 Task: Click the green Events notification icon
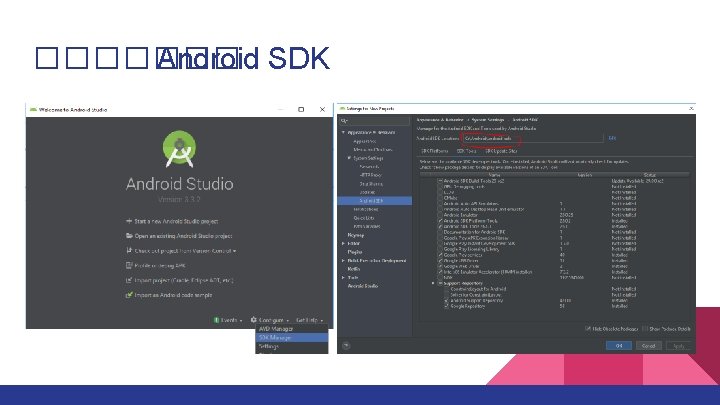point(216,320)
